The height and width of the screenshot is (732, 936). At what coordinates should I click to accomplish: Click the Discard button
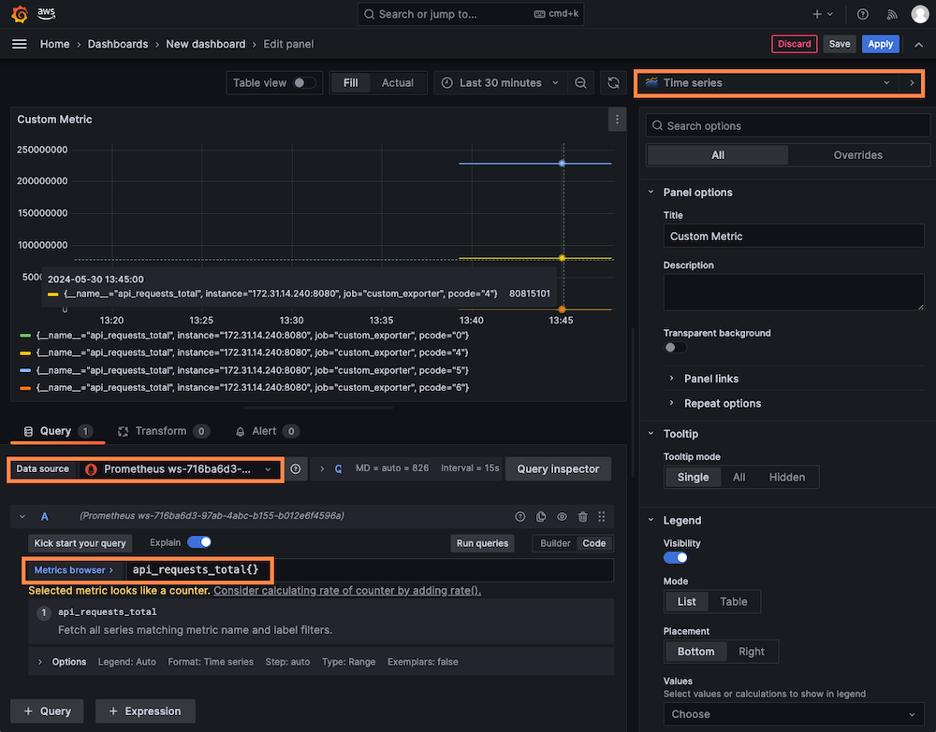pyautogui.click(x=794, y=44)
